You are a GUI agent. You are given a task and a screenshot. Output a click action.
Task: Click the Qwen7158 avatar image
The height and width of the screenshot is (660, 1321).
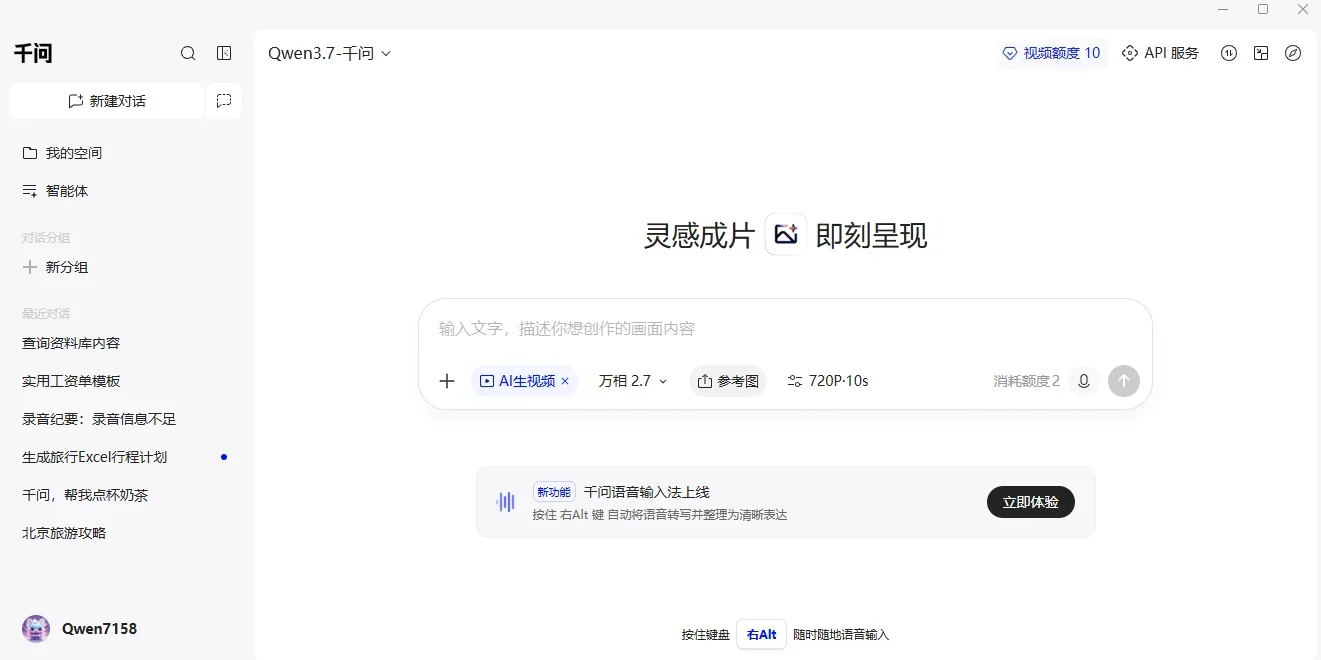tap(36, 629)
